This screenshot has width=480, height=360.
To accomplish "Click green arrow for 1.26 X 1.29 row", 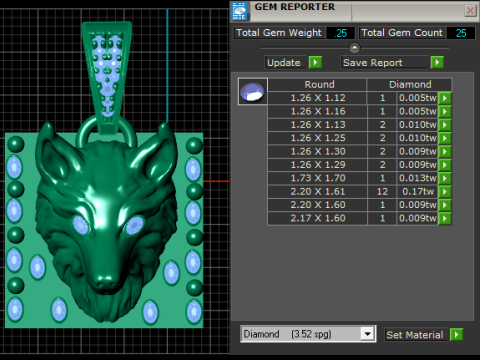I will (445, 165).
